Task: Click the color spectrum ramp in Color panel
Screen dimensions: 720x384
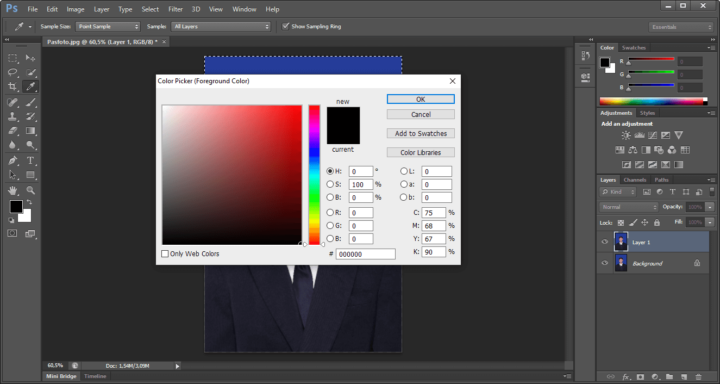Action: coord(653,101)
